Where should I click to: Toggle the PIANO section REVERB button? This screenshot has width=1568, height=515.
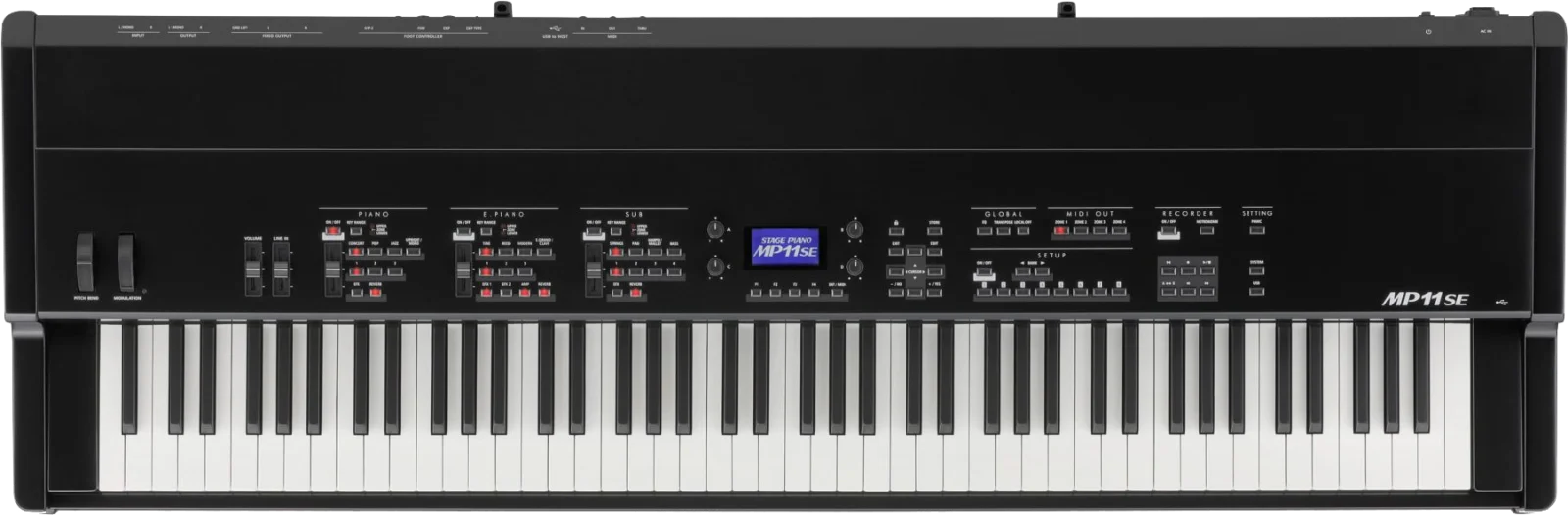point(375,292)
